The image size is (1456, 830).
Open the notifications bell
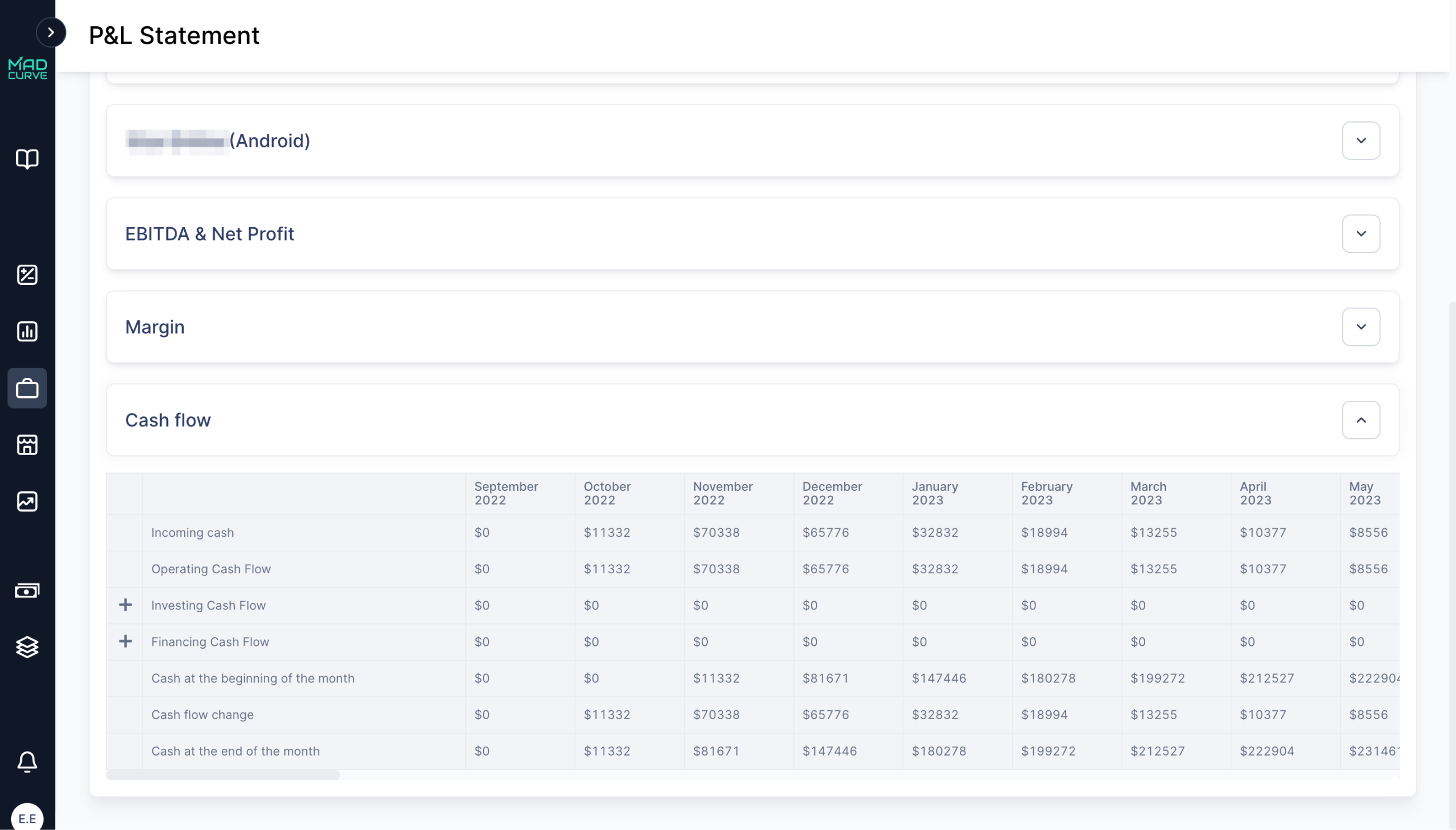[27, 762]
